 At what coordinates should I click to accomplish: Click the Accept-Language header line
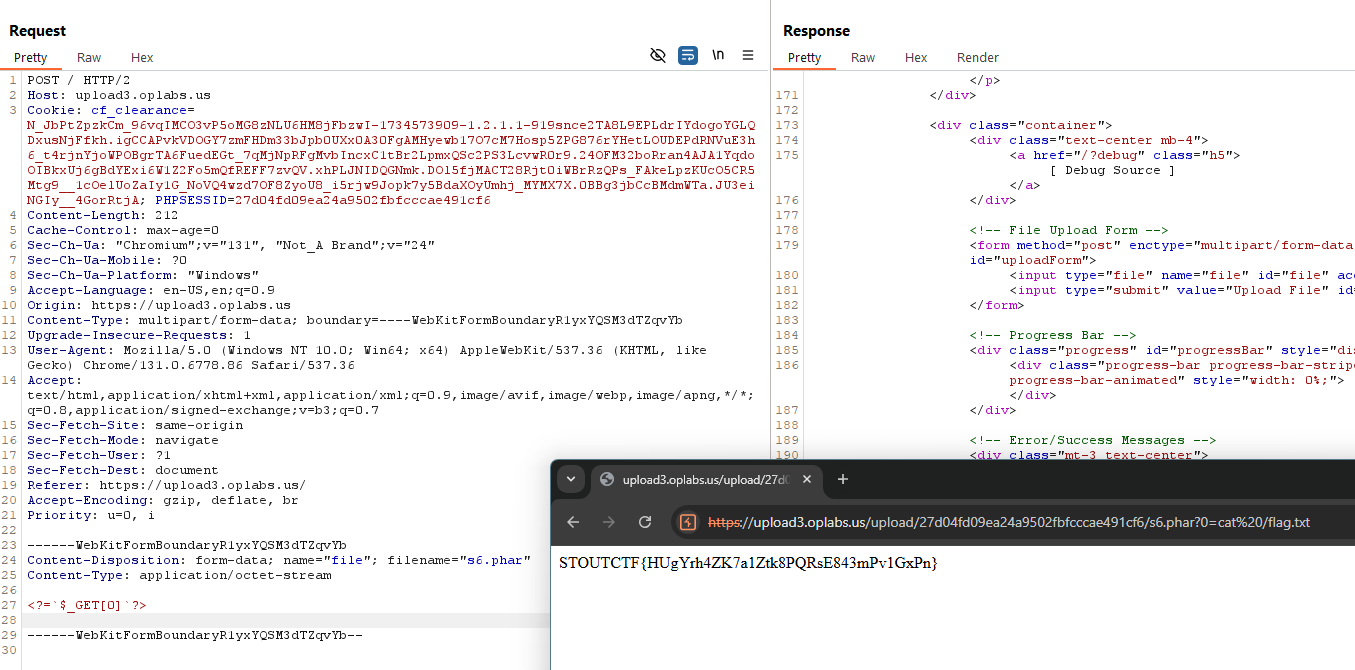click(x=151, y=290)
